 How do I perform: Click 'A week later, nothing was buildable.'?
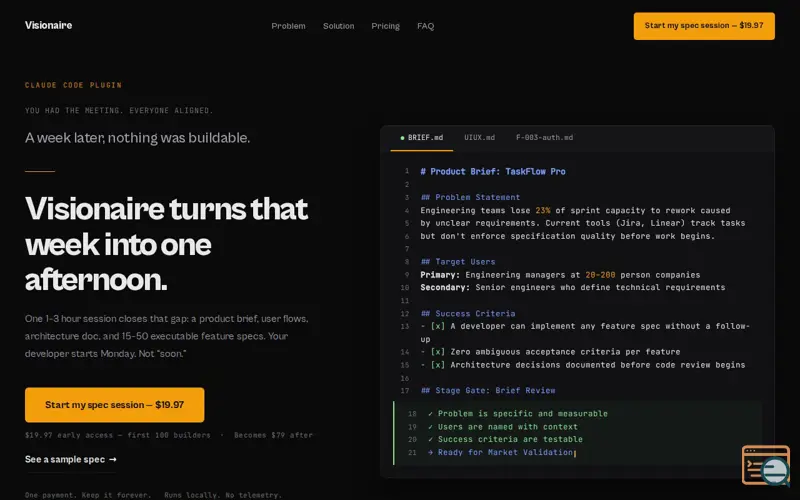coord(137,138)
